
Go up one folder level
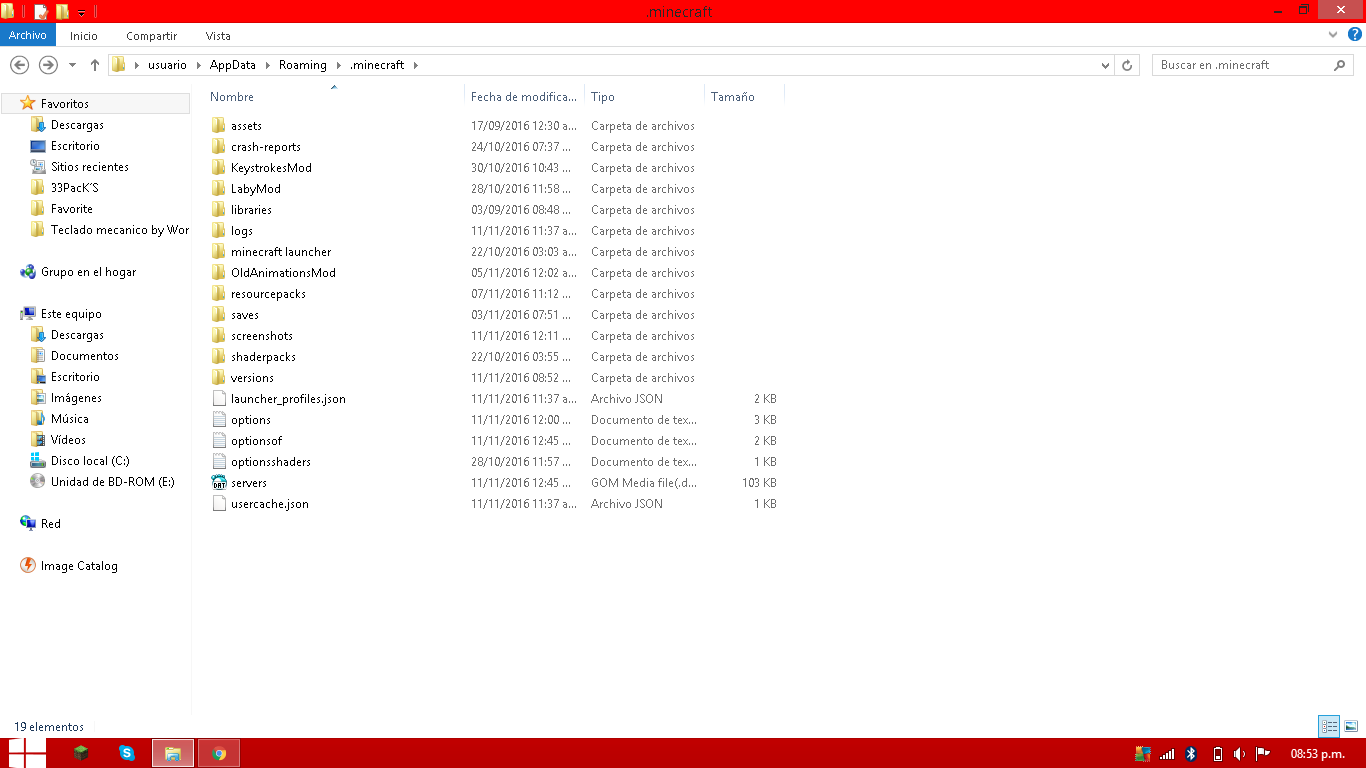(95, 65)
